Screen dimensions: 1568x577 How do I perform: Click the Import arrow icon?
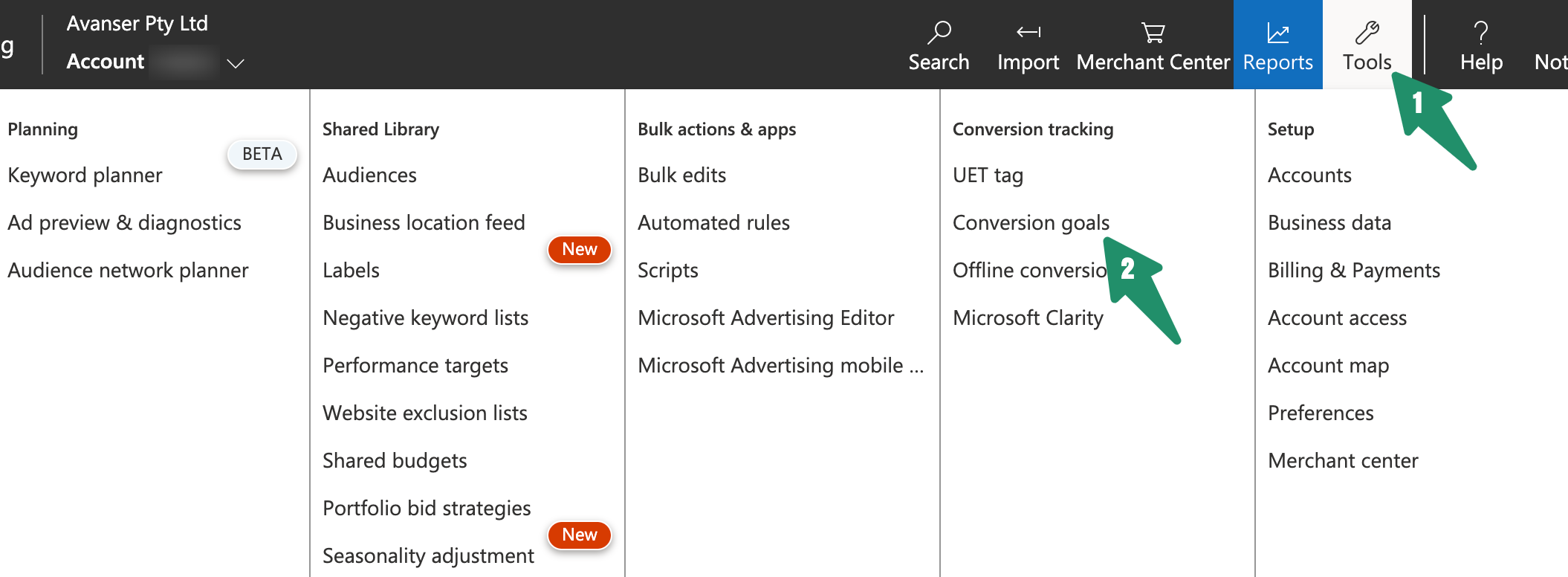[1028, 32]
